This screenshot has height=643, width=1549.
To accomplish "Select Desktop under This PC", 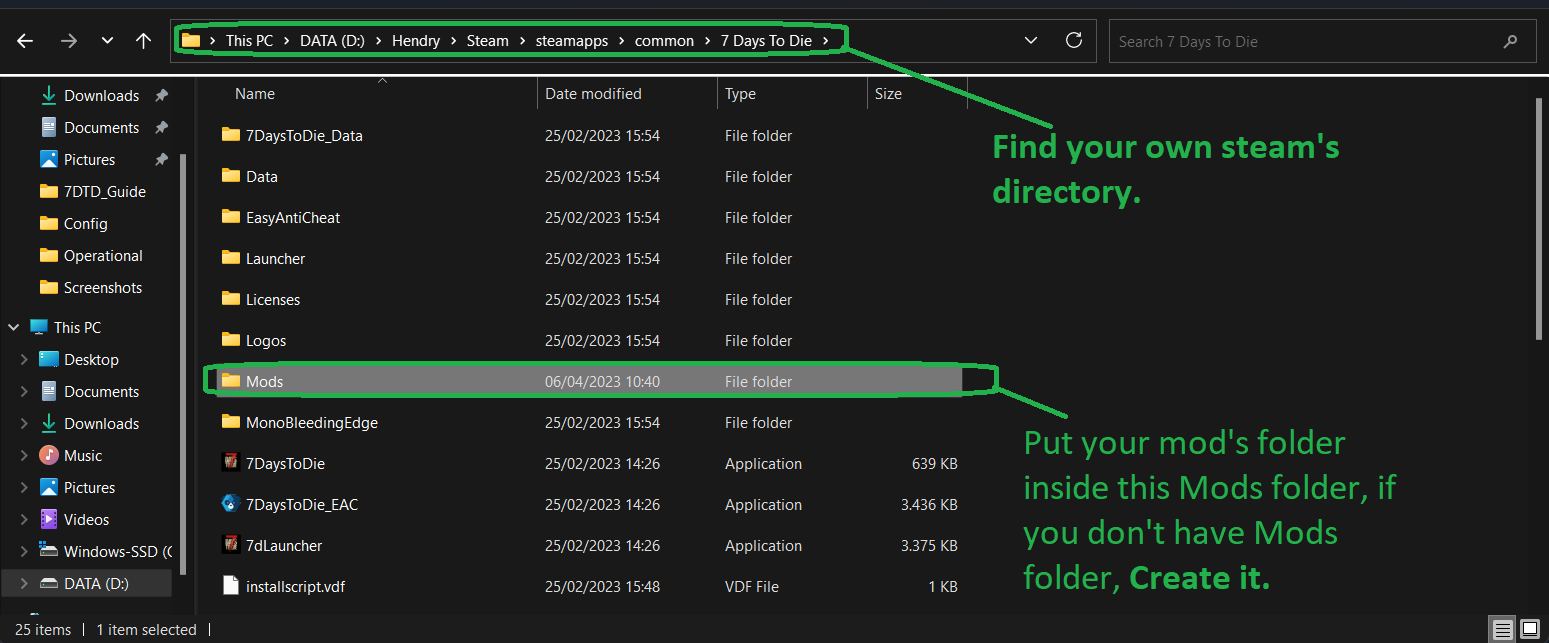I will (x=91, y=360).
